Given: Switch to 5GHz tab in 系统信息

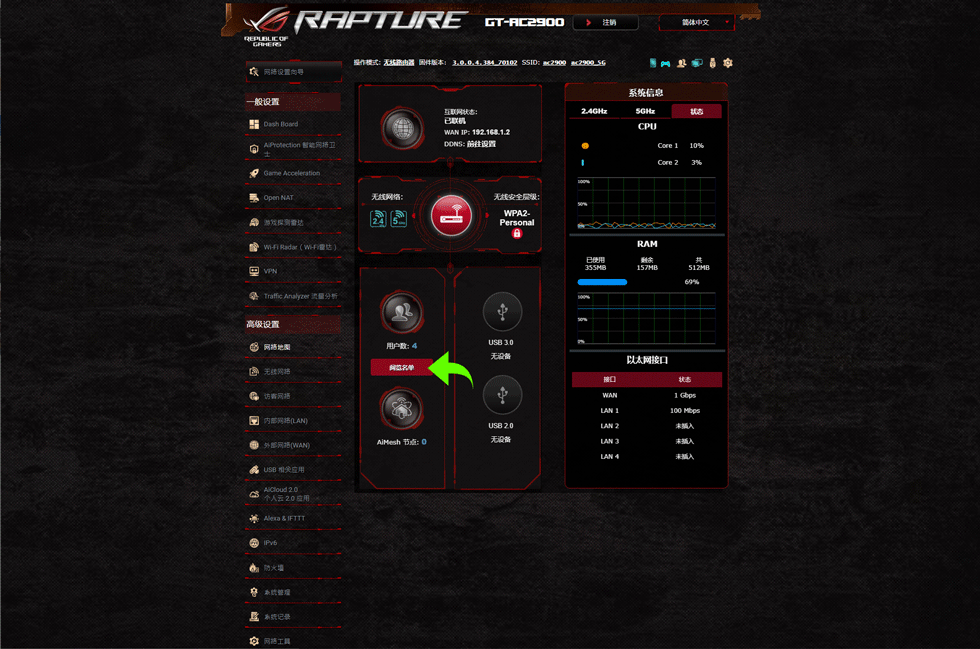Looking at the screenshot, I should pos(645,111).
